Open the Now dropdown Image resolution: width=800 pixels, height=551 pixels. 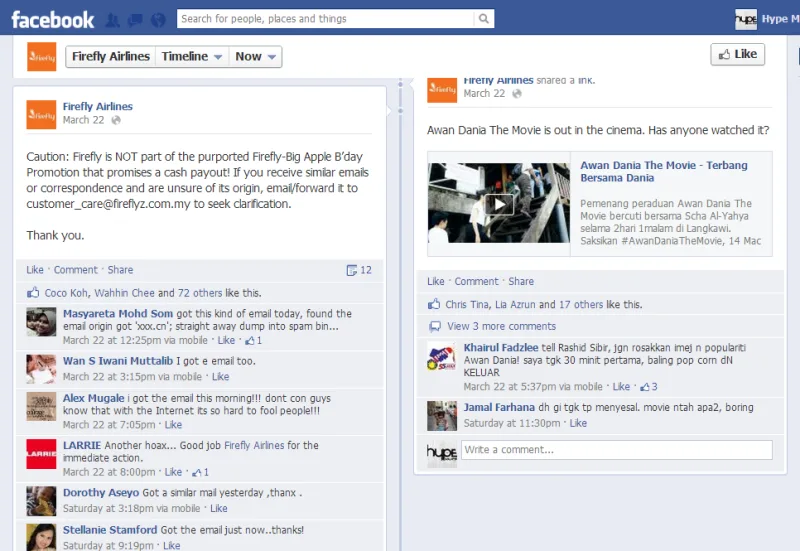pos(256,57)
